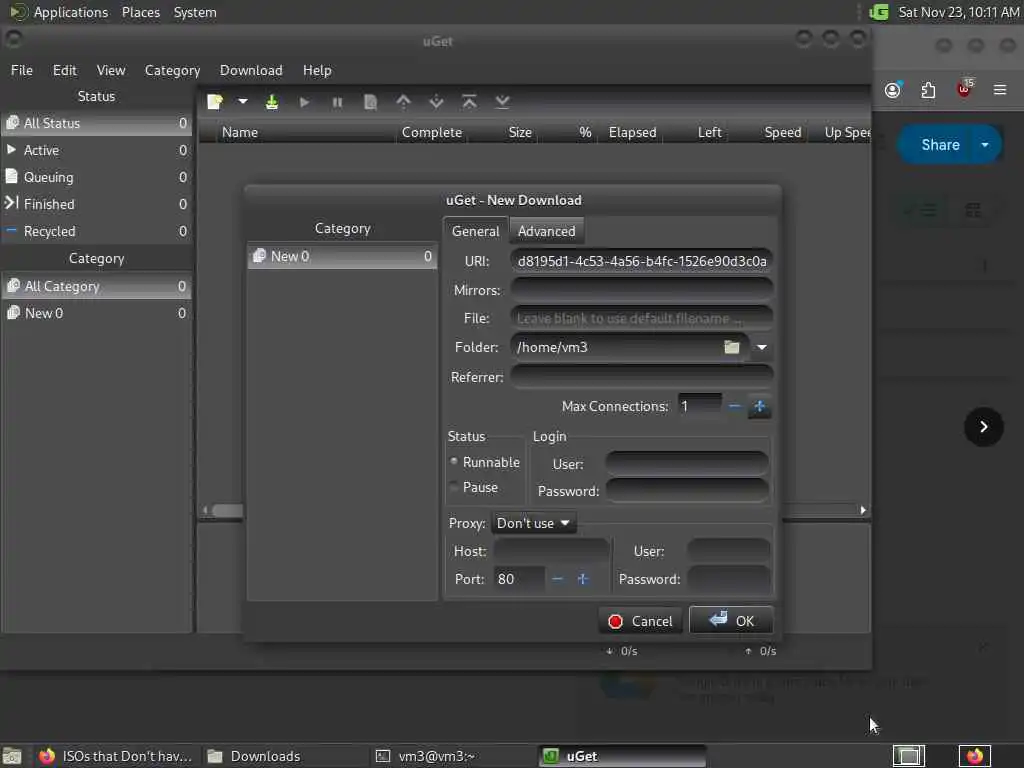Click the Elapsed column header
The image size is (1024, 768).
pos(632,133)
